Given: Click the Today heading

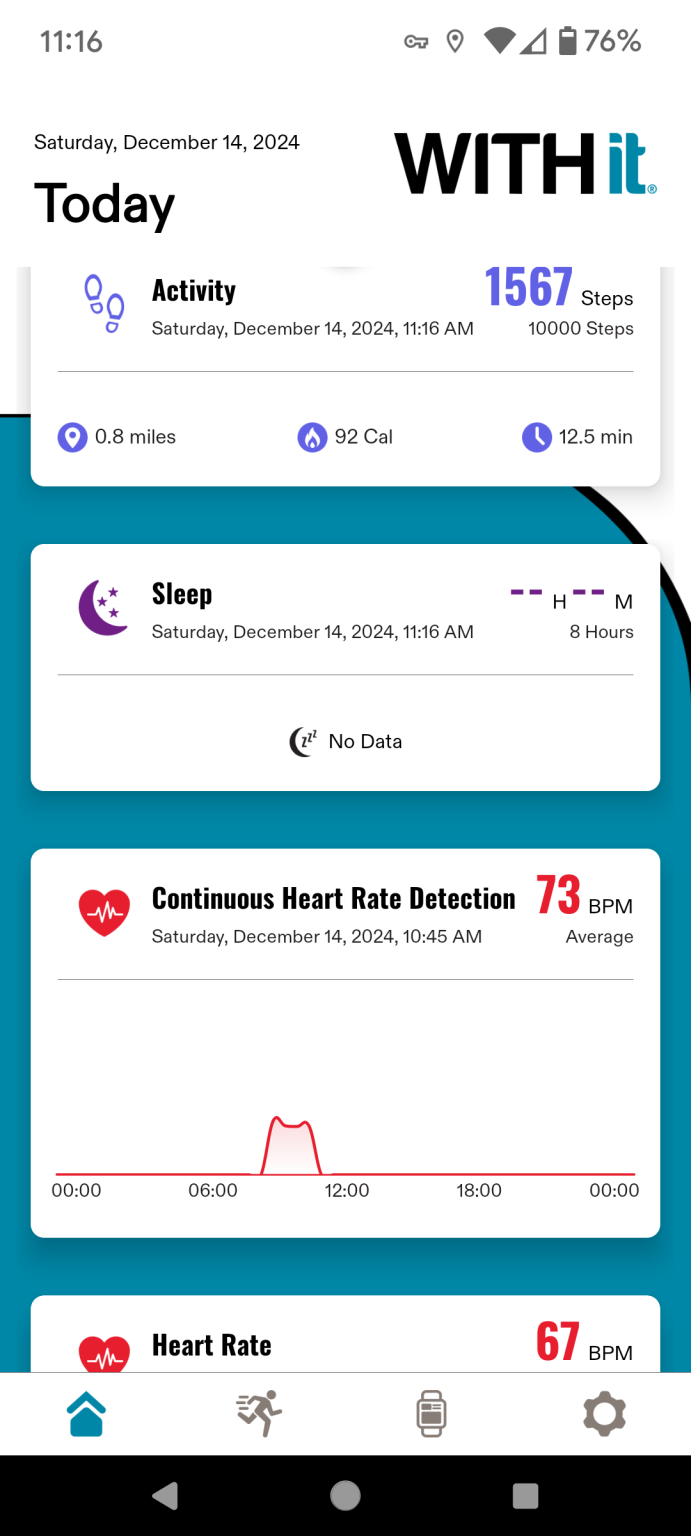Looking at the screenshot, I should pos(104,205).
